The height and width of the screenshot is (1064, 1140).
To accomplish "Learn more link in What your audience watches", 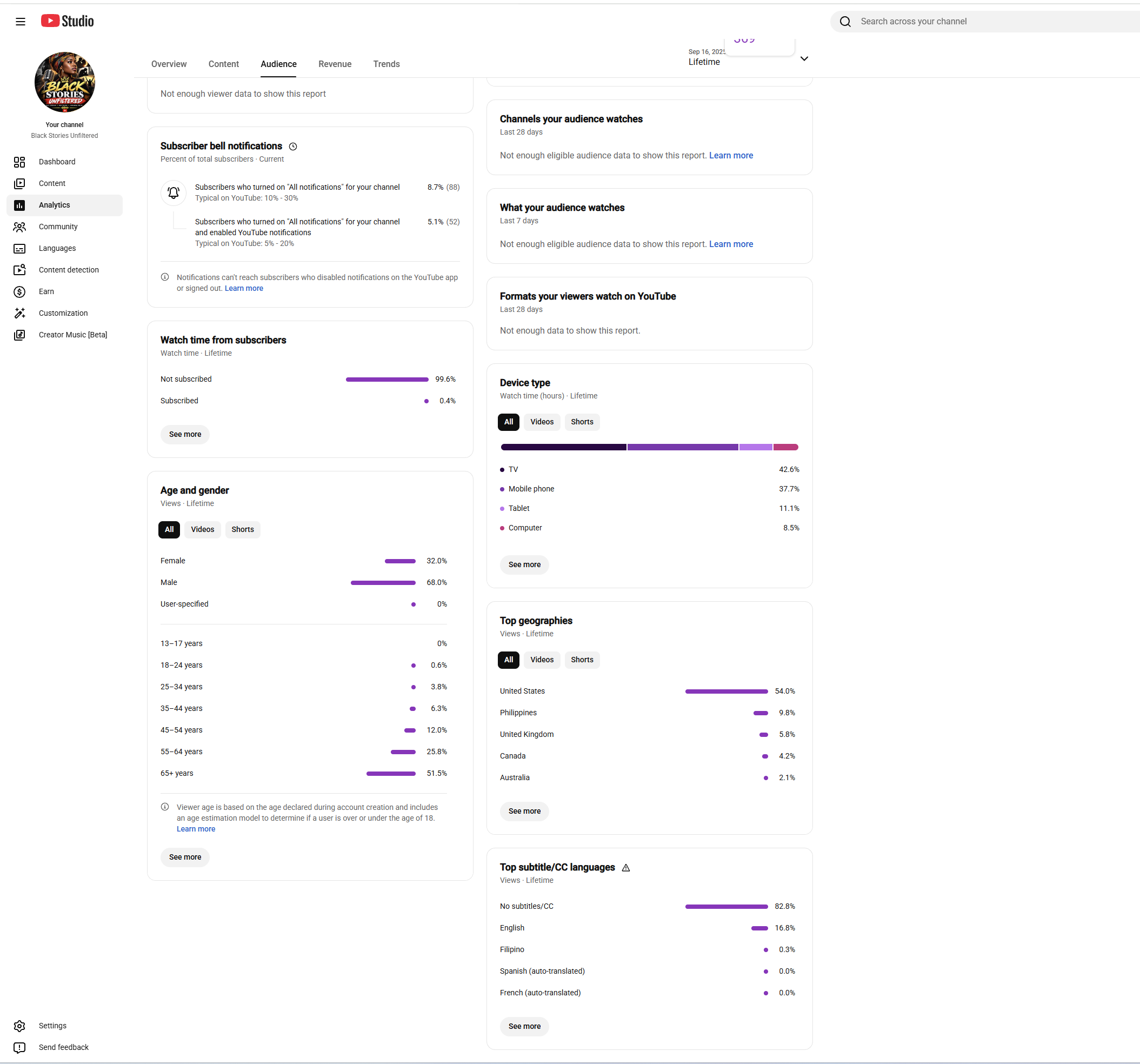I will tap(731, 244).
